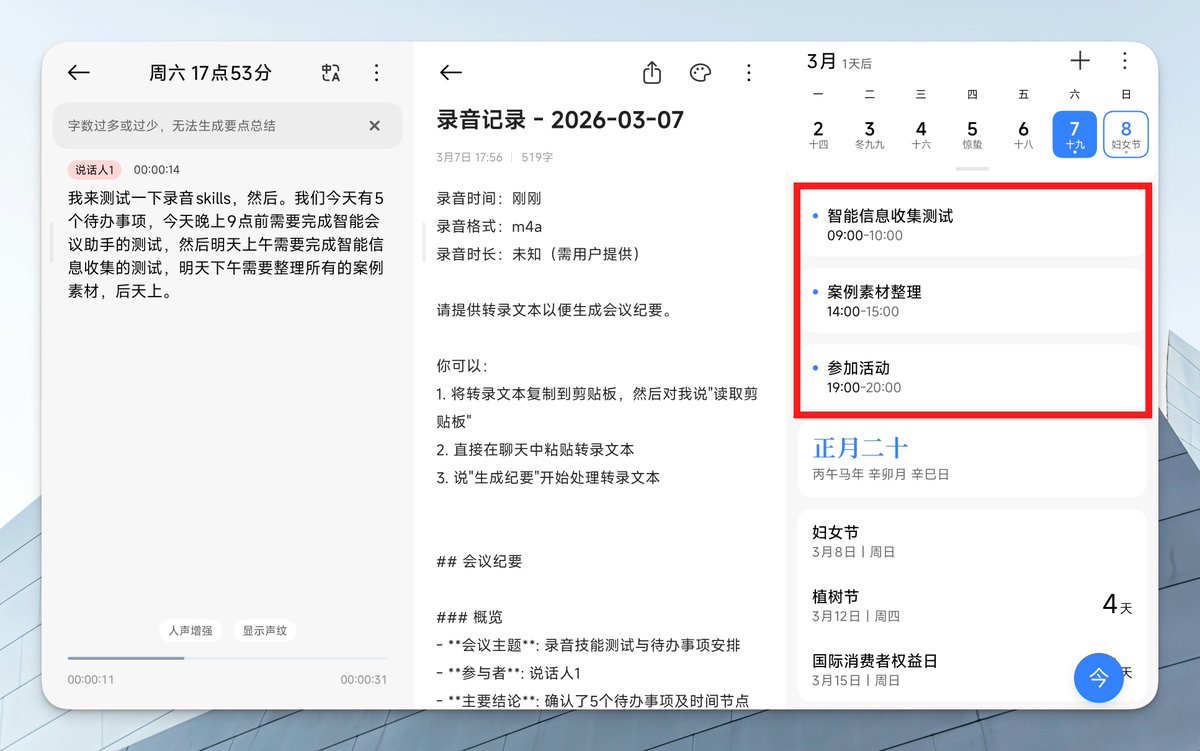Open the calendar overflow menu
Image resolution: width=1200 pixels, height=751 pixels.
click(1125, 61)
